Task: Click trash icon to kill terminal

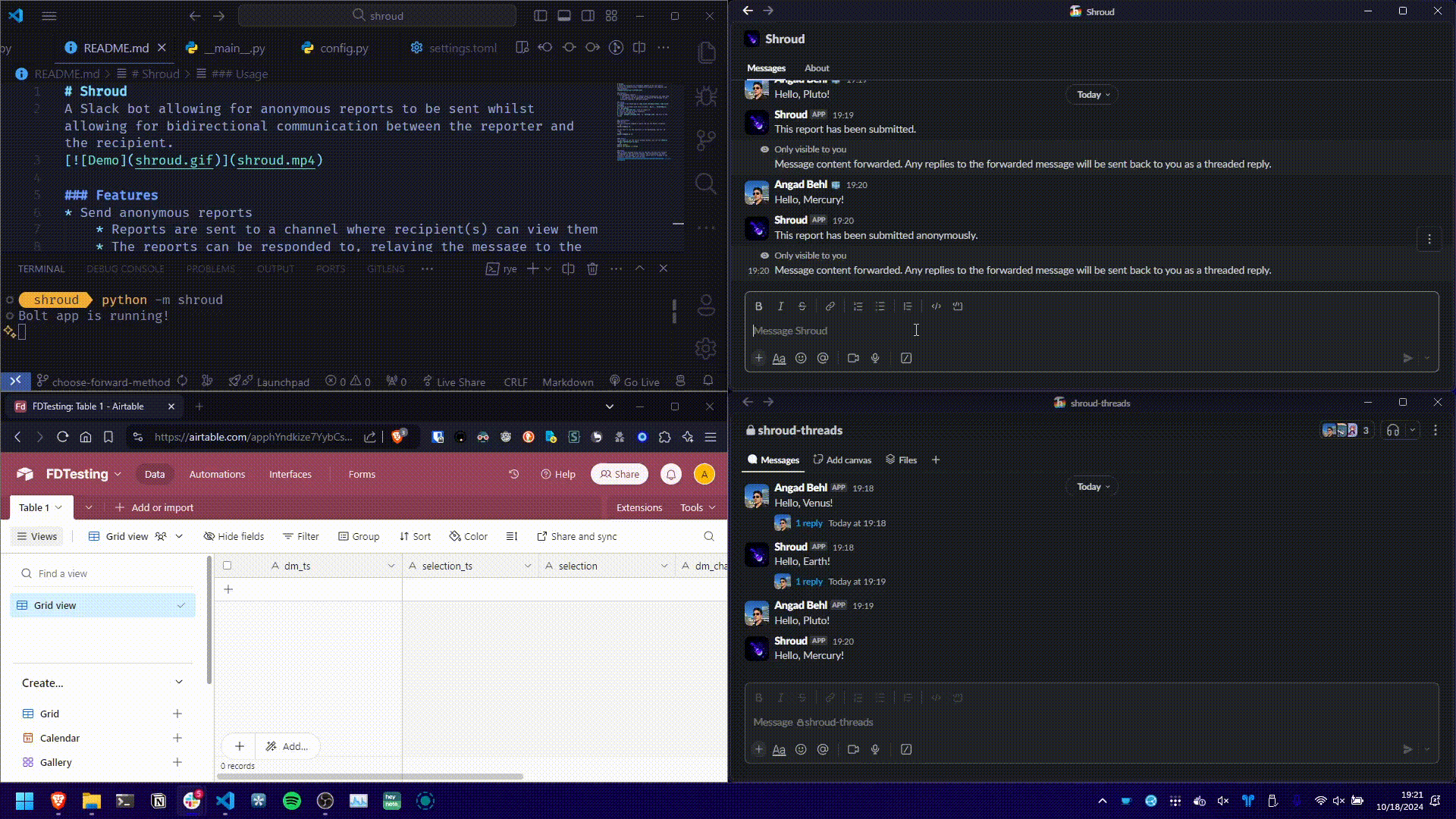Action: coord(593,268)
